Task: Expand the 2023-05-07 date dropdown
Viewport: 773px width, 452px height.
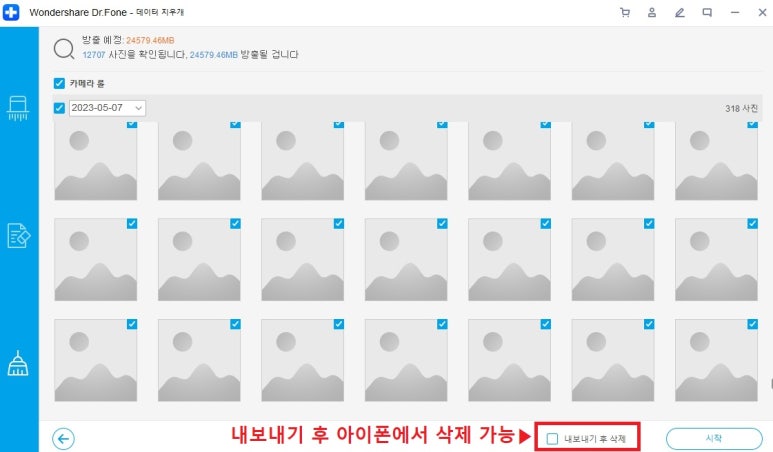Action: (138, 108)
